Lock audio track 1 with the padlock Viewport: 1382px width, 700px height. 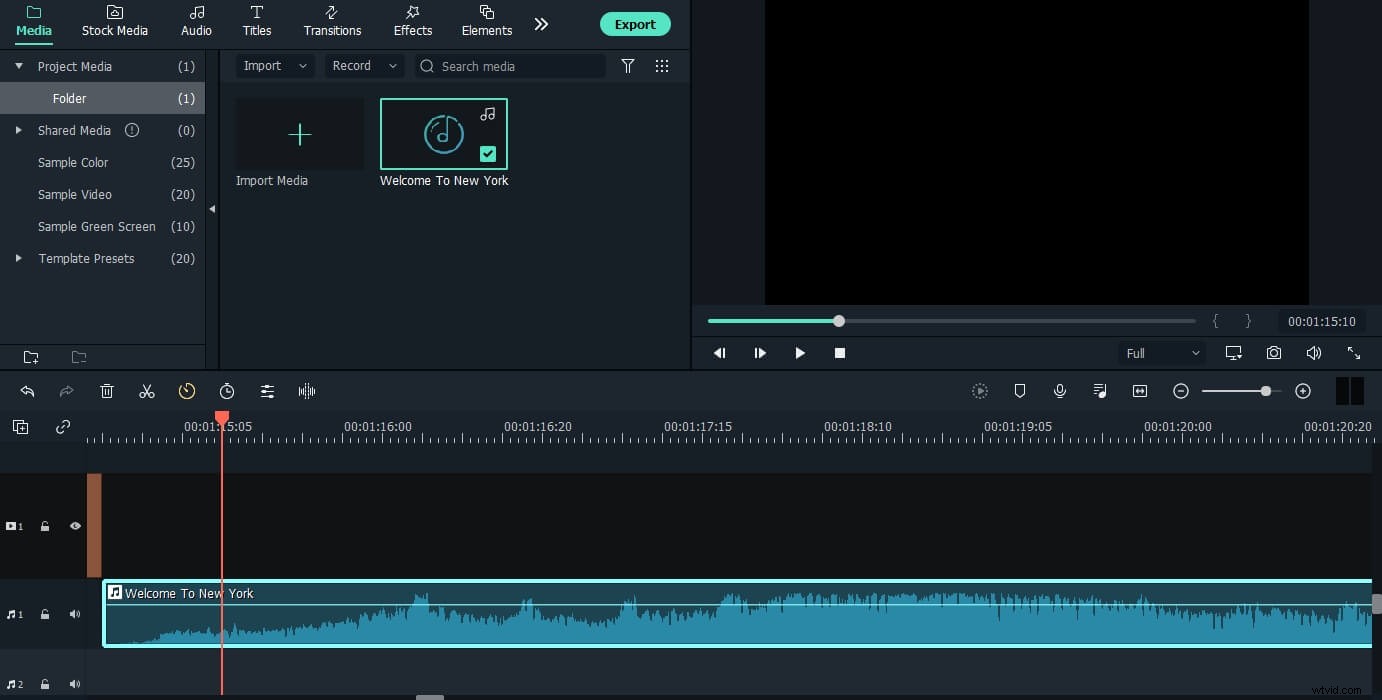(x=45, y=613)
